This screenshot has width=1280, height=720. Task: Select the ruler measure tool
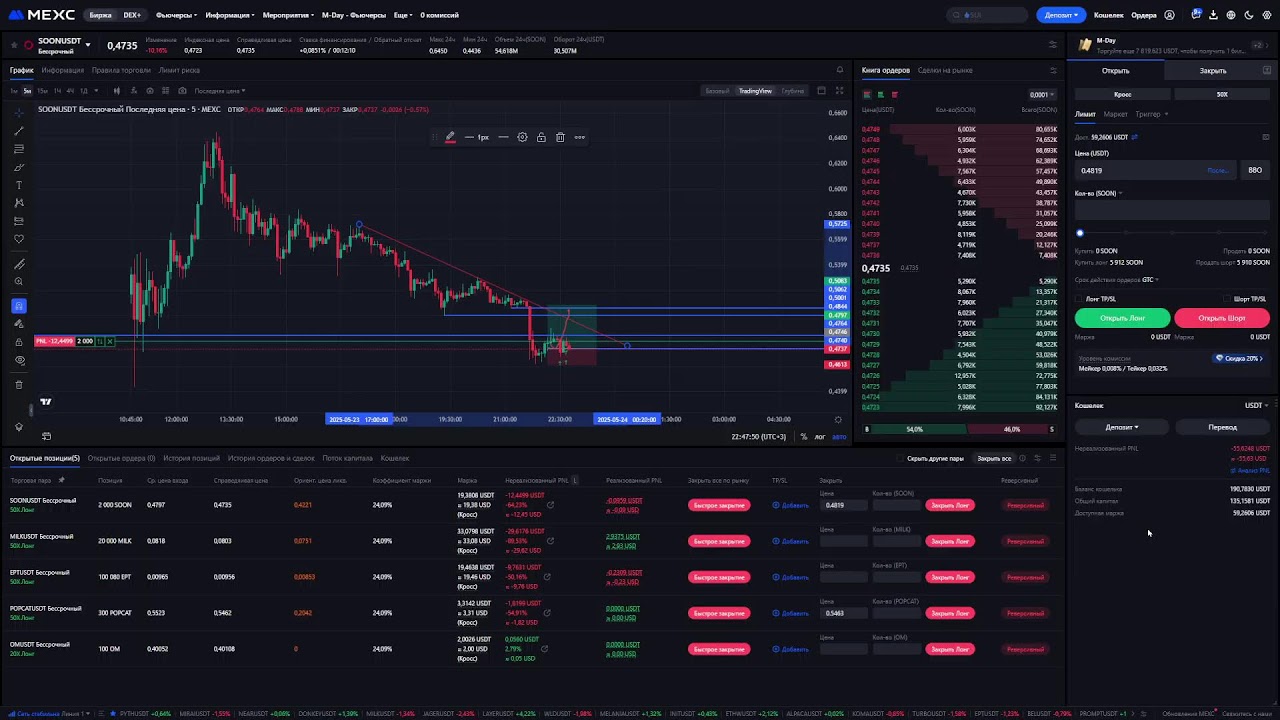click(x=19, y=264)
